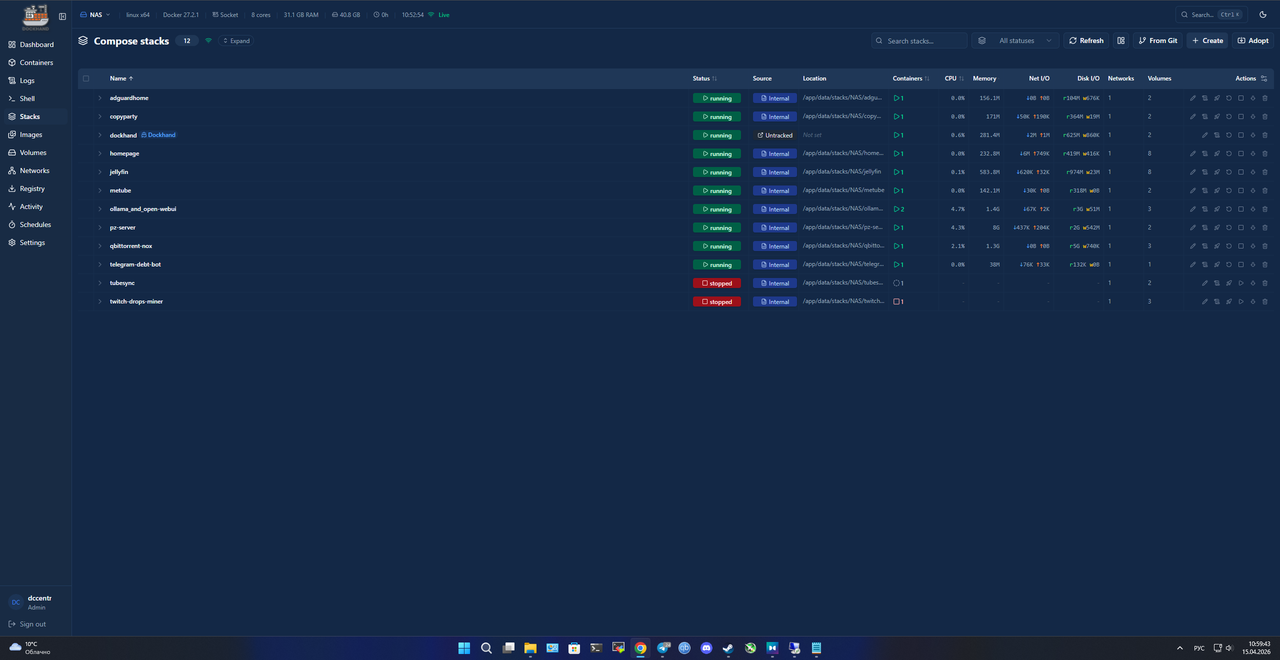Toggle dark mode moon icon
This screenshot has width=1280, height=660.
point(1263,15)
